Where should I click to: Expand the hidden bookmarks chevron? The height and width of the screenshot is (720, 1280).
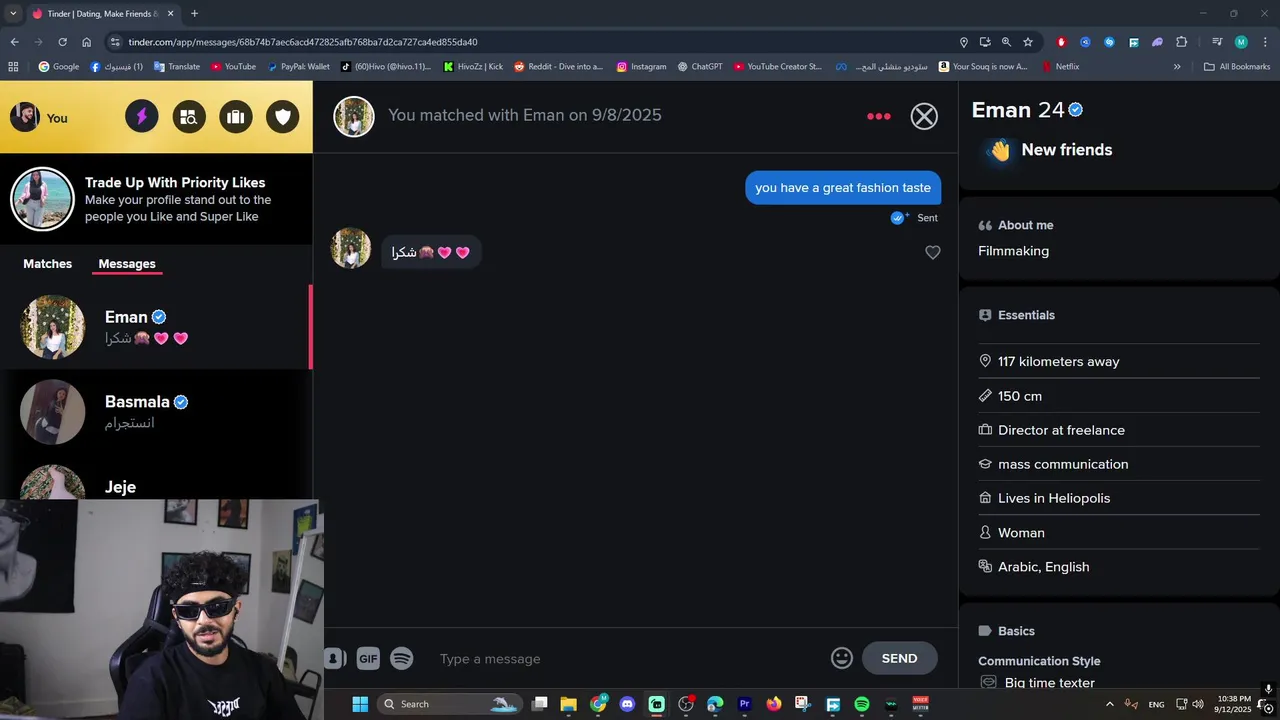point(1177,67)
